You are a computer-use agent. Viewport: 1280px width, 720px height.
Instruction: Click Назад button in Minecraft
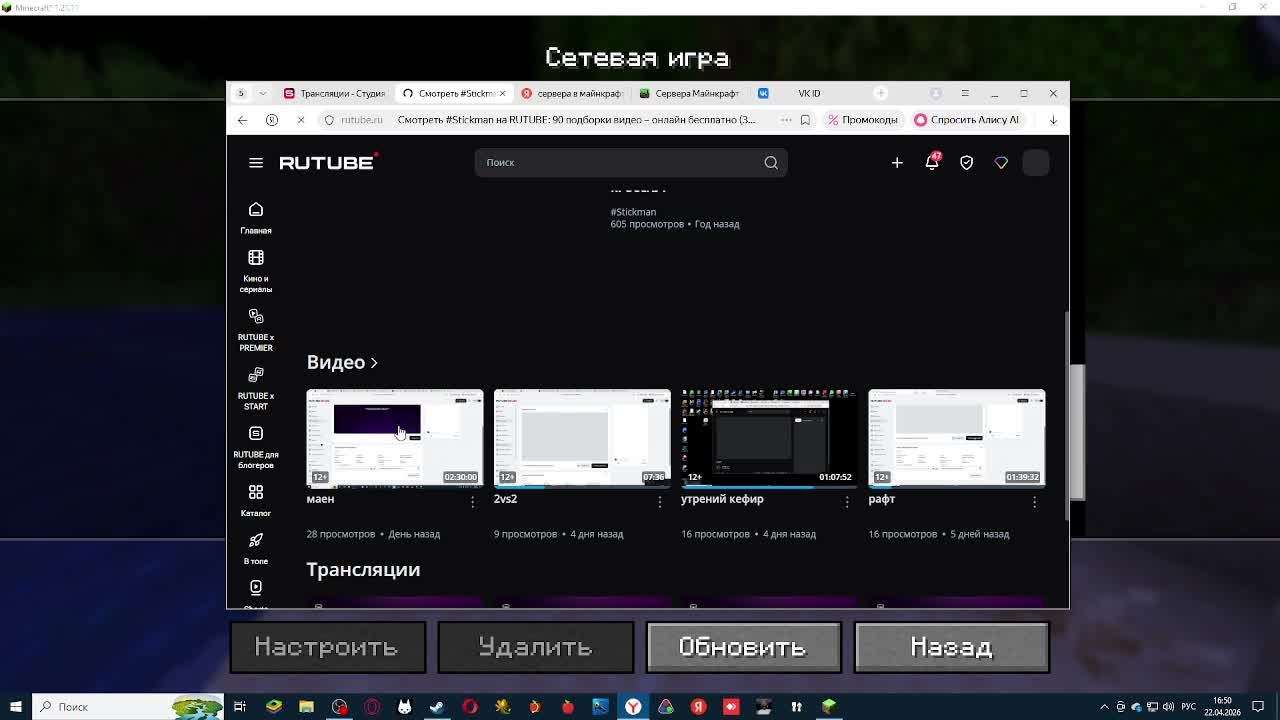(x=951, y=647)
